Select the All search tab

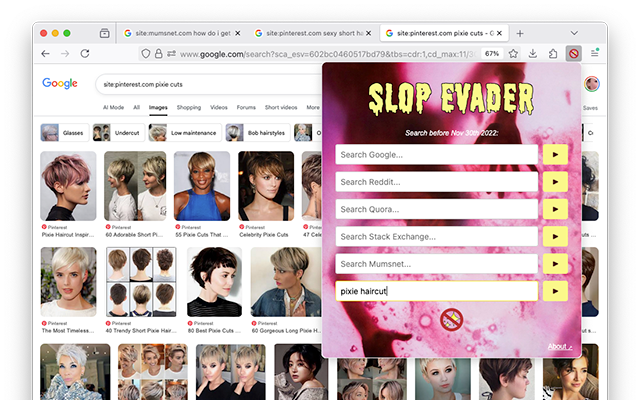(136, 107)
